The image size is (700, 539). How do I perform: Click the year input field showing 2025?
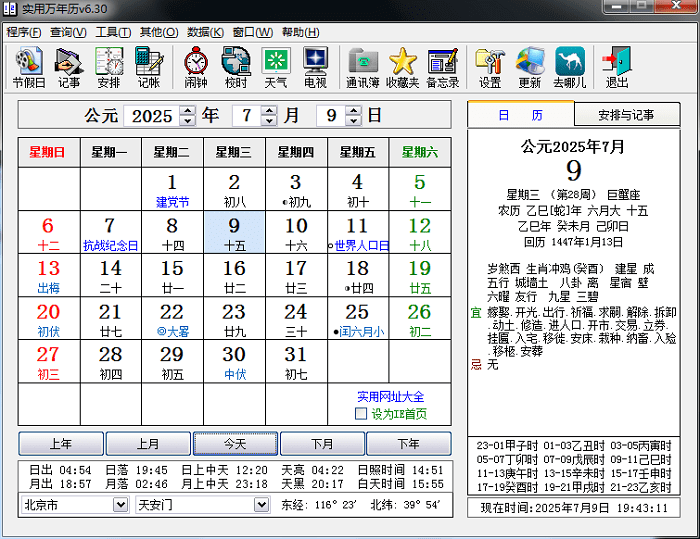[x=152, y=116]
